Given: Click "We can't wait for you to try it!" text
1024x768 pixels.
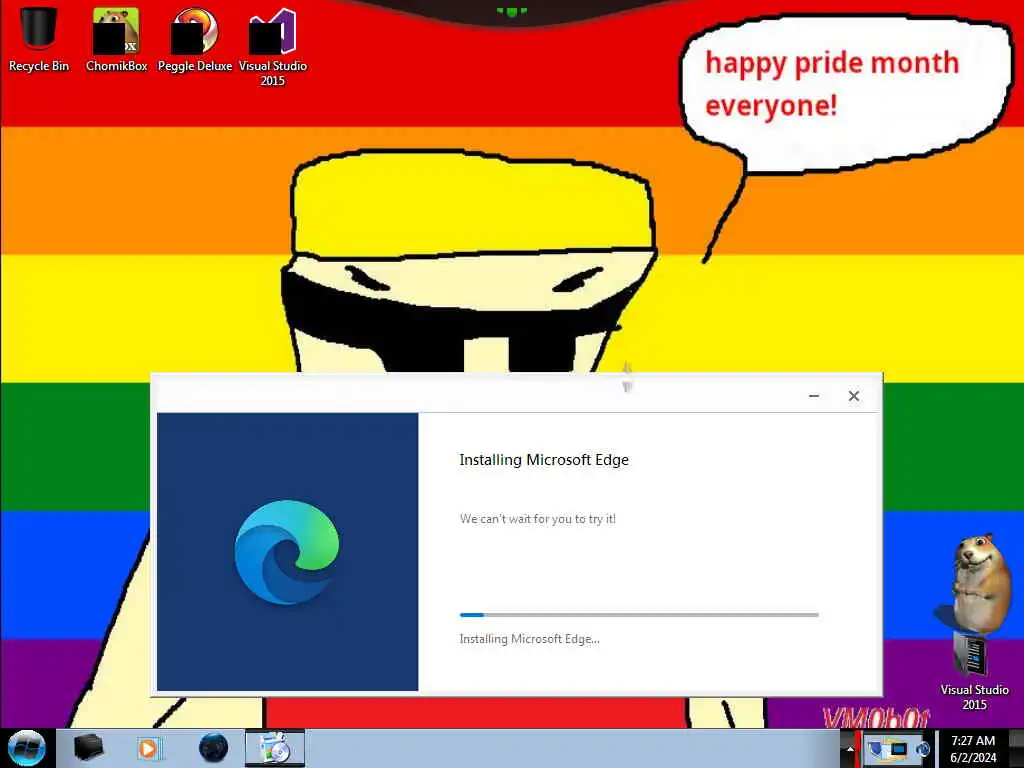Looking at the screenshot, I should [x=537, y=519].
